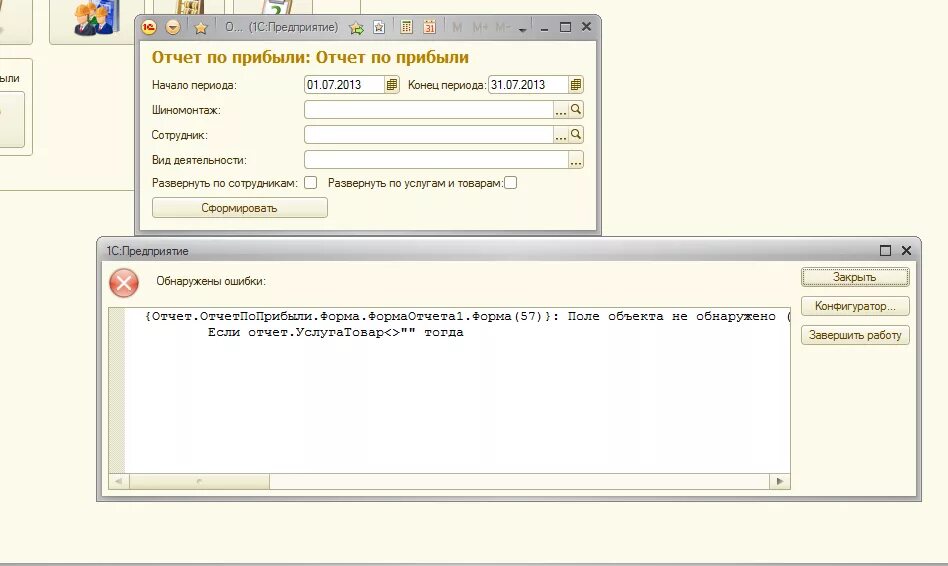This screenshot has width=948, height=566.
Task: Click the horizontal scrollbar thumb in error box
Action: coord(199,481)
